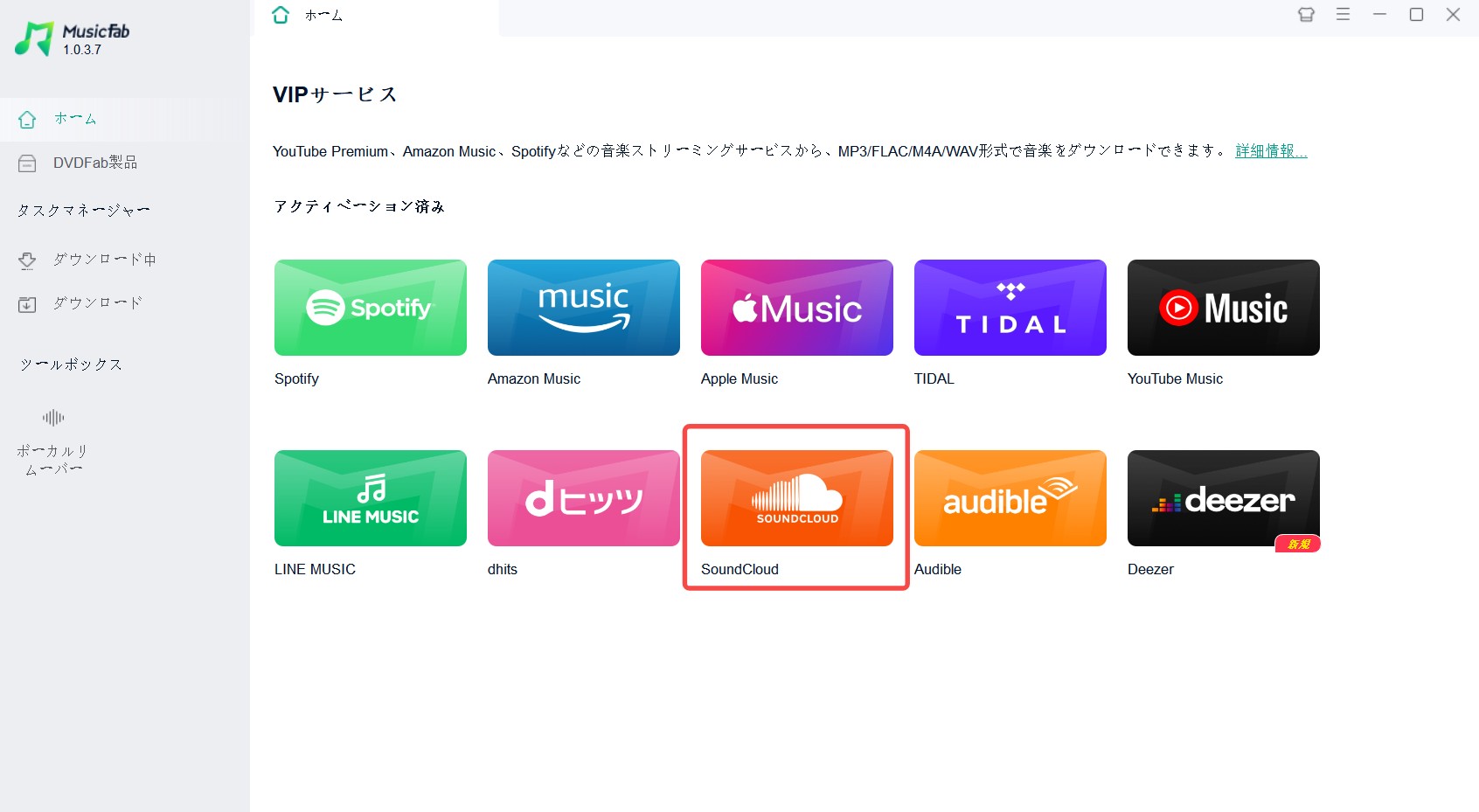
Task: Open the TIDAL service tile
Action: [x=1010, y=308]
